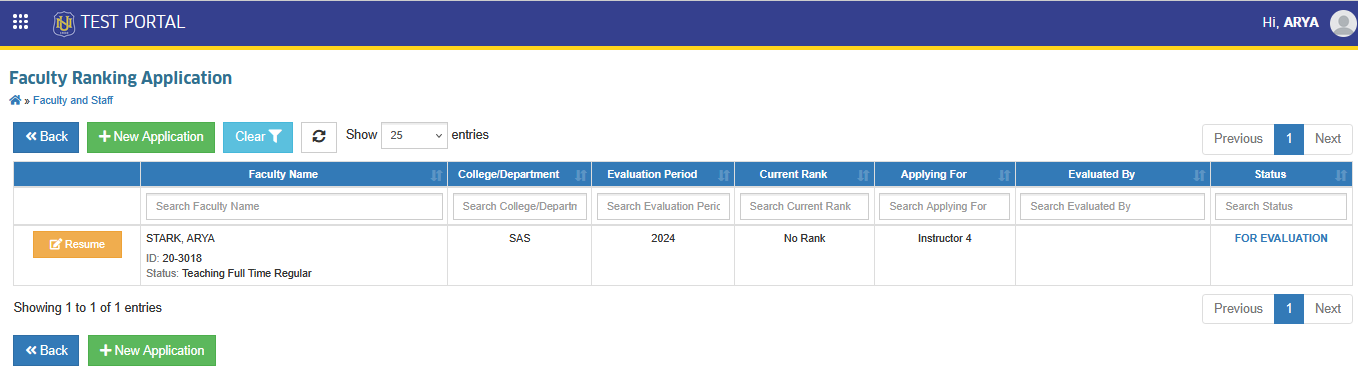
Task: Go to Next page in top pagination
Action: (1327, 139)
